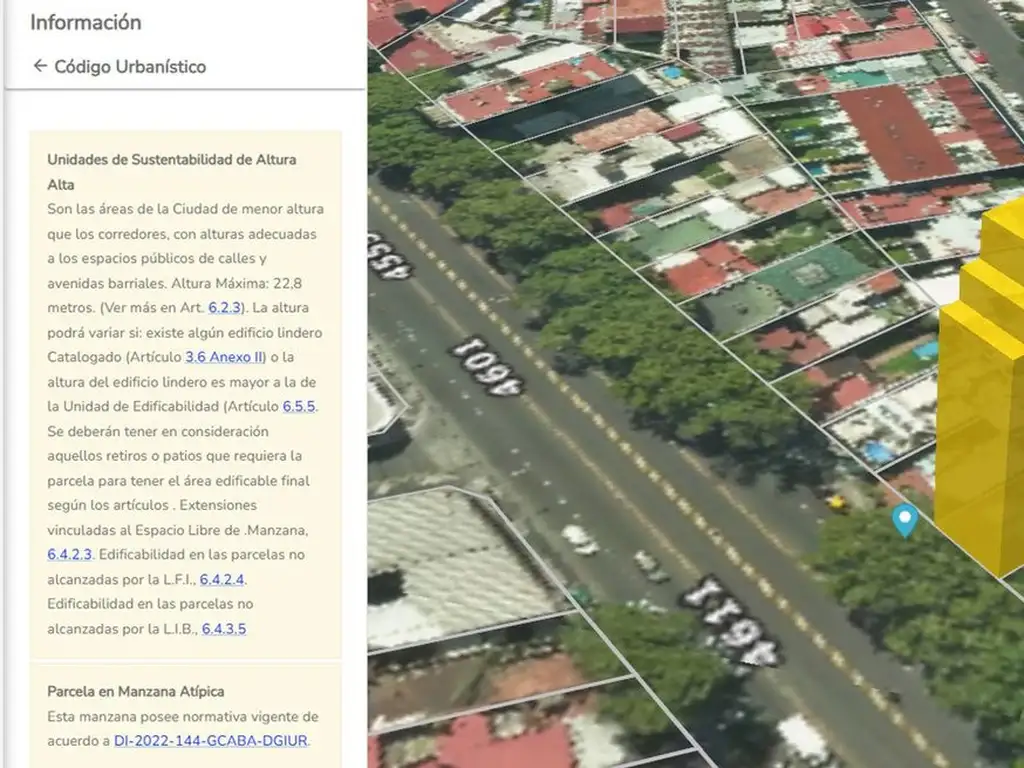Open the Art. 6.2.3 link
This screenshot has height=768, width=1024.
[x=225, y=307]
